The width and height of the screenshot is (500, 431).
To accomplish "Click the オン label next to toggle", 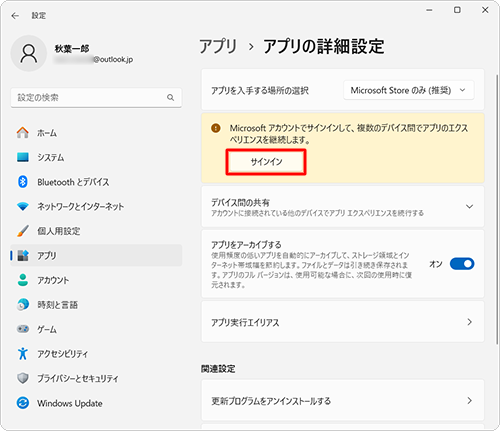I will (x=436, y=264).
